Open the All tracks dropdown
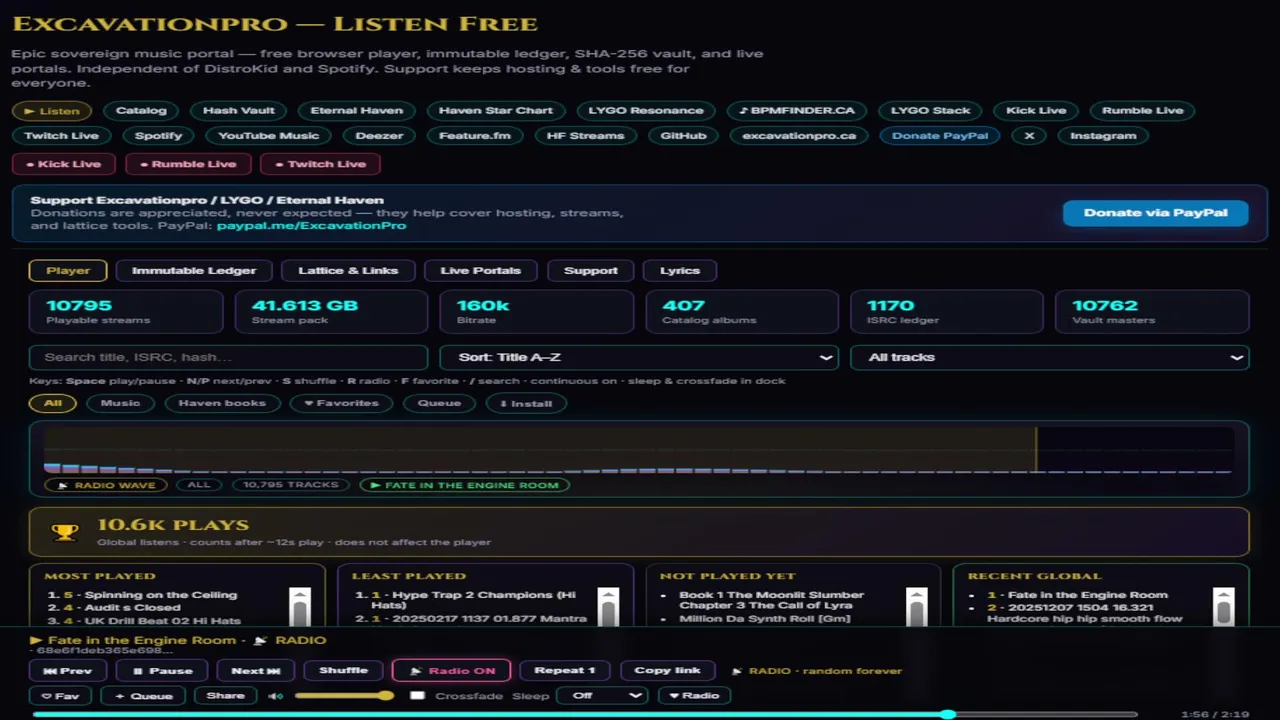1280x720 pixels. click(x=1050, y=358)
